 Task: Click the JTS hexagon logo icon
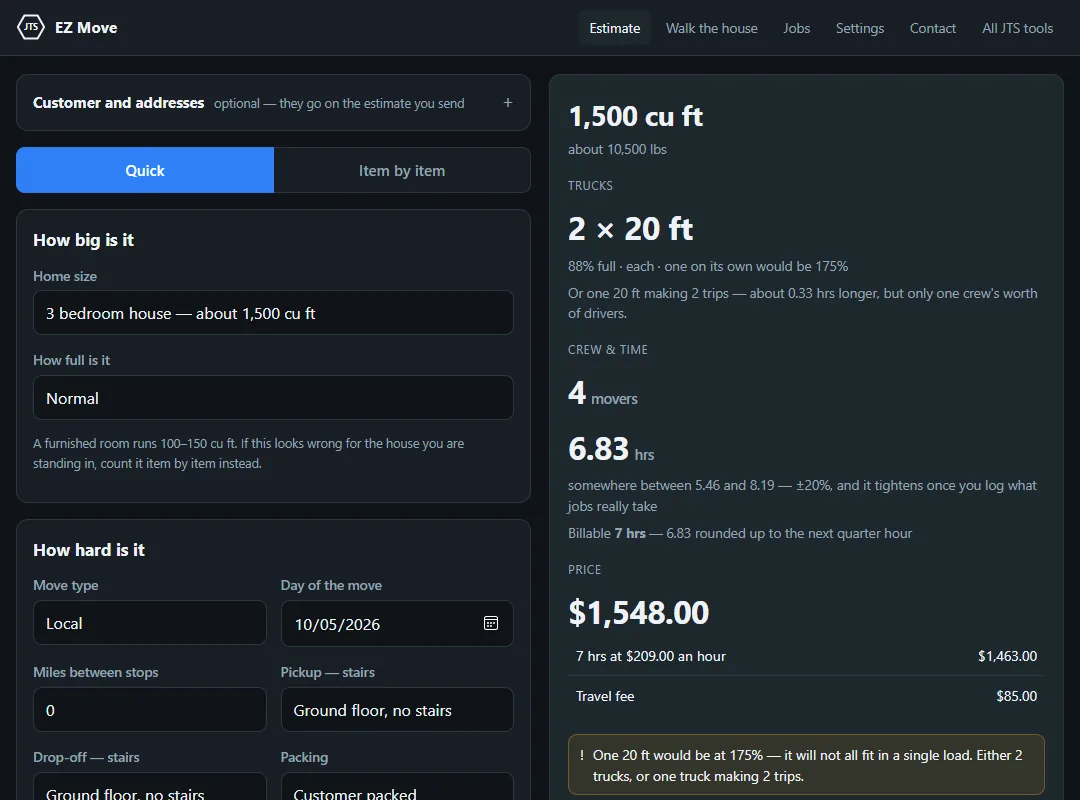click(x=30, y=28)
